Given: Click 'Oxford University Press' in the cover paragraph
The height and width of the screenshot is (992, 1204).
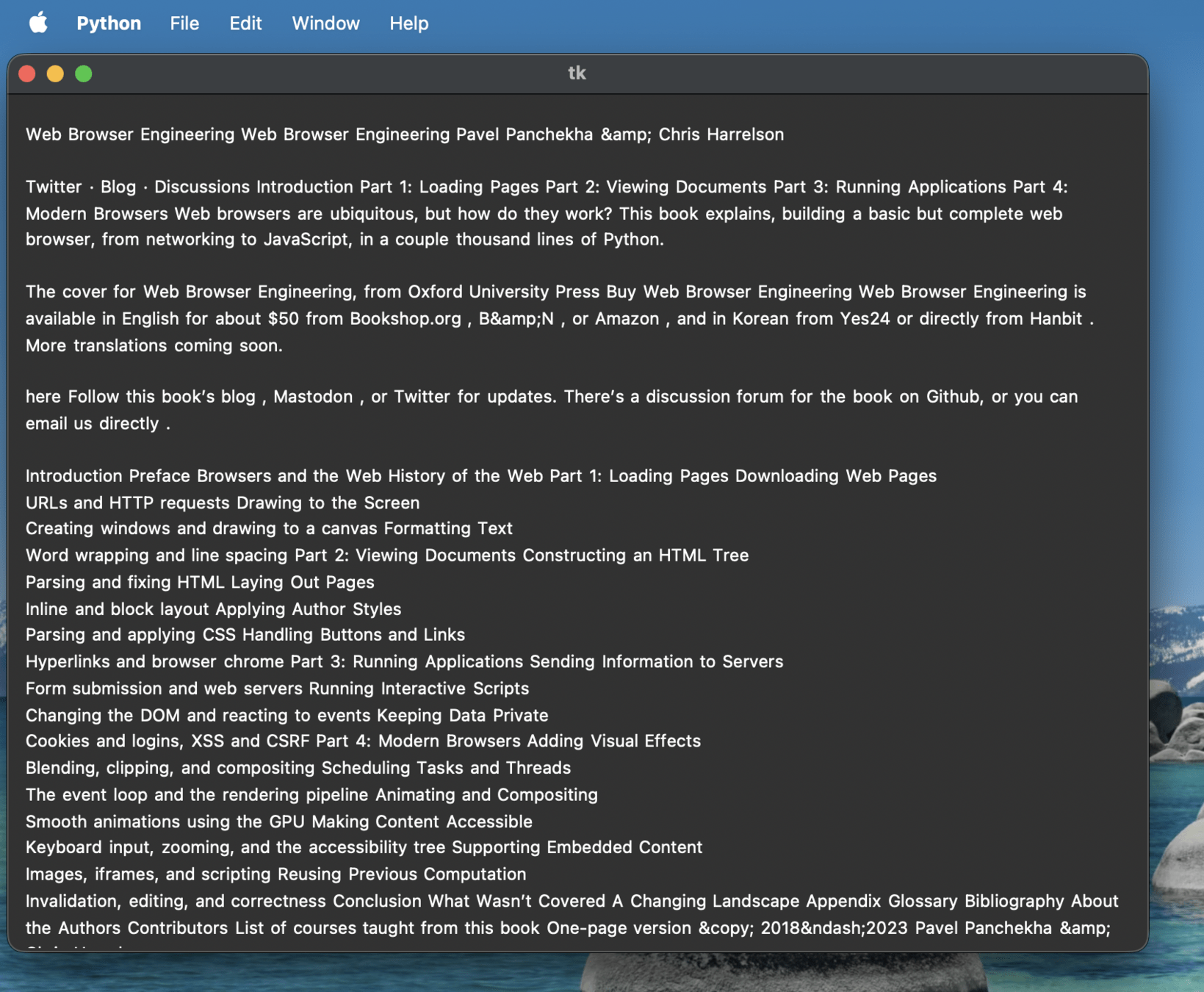Looking at the screenshot, I should pyautogui.click(x=504, y=292).
